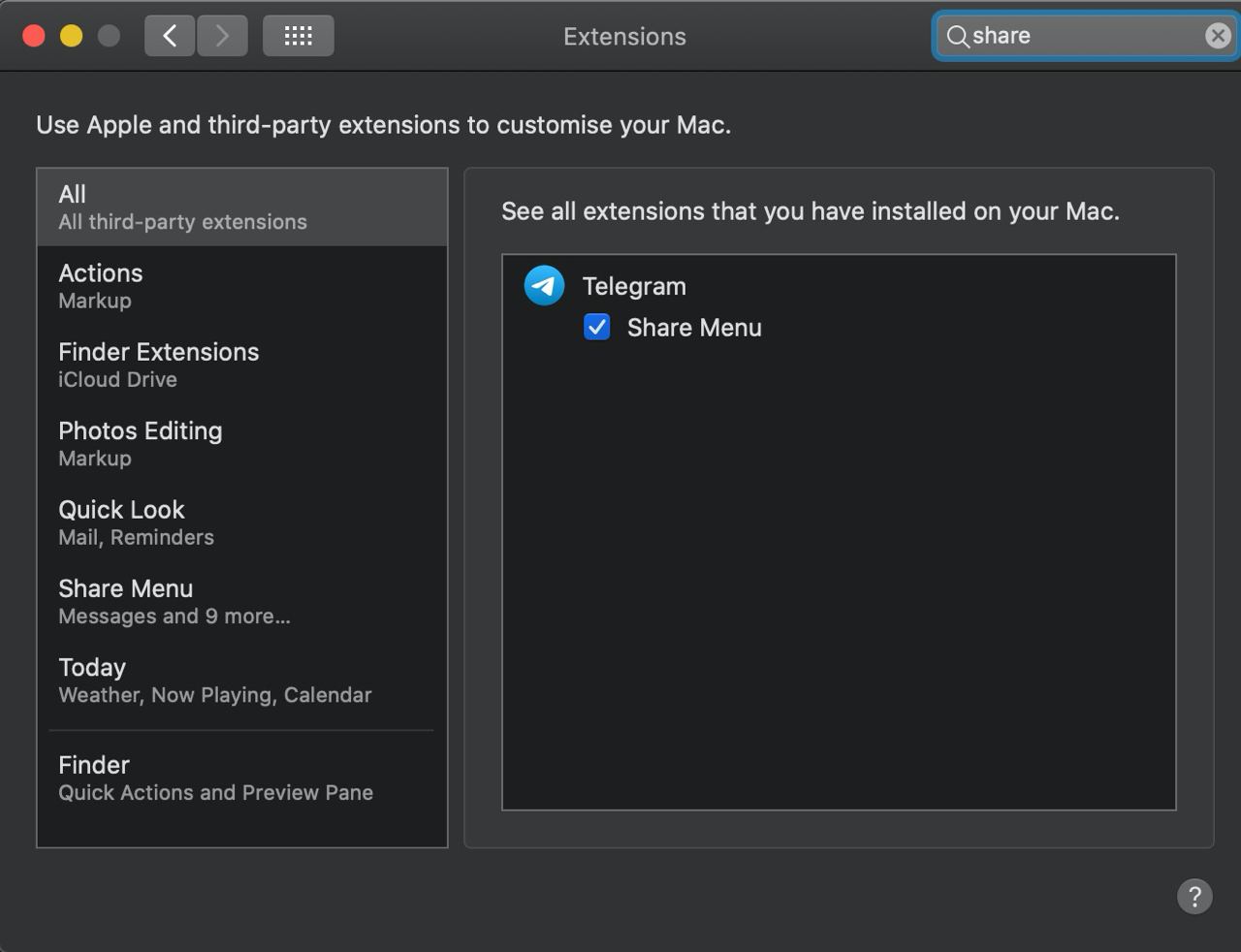Image resolution: width=1241 pixels, height=952 pixels.
Task: Go forward with the right chevron button
Action: pyautogui.click(x=222, y=36)
